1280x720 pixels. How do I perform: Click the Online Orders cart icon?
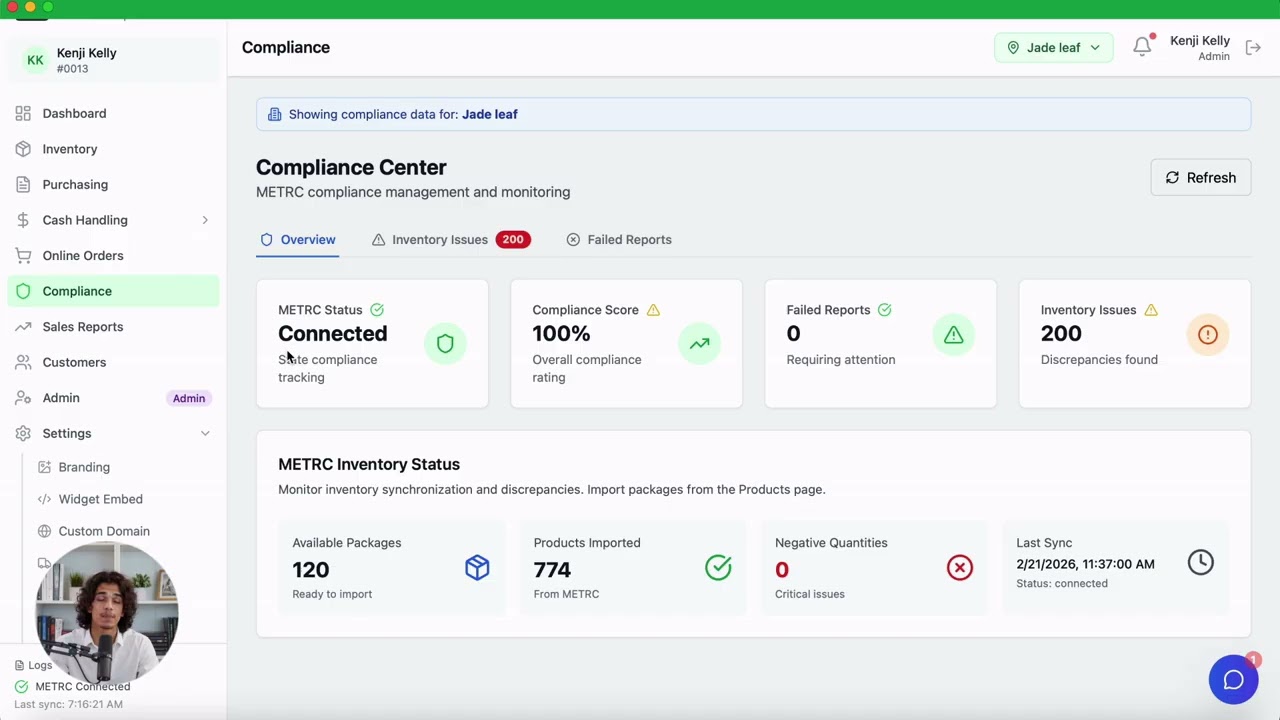pyautogui.click(x=23, y=255)
